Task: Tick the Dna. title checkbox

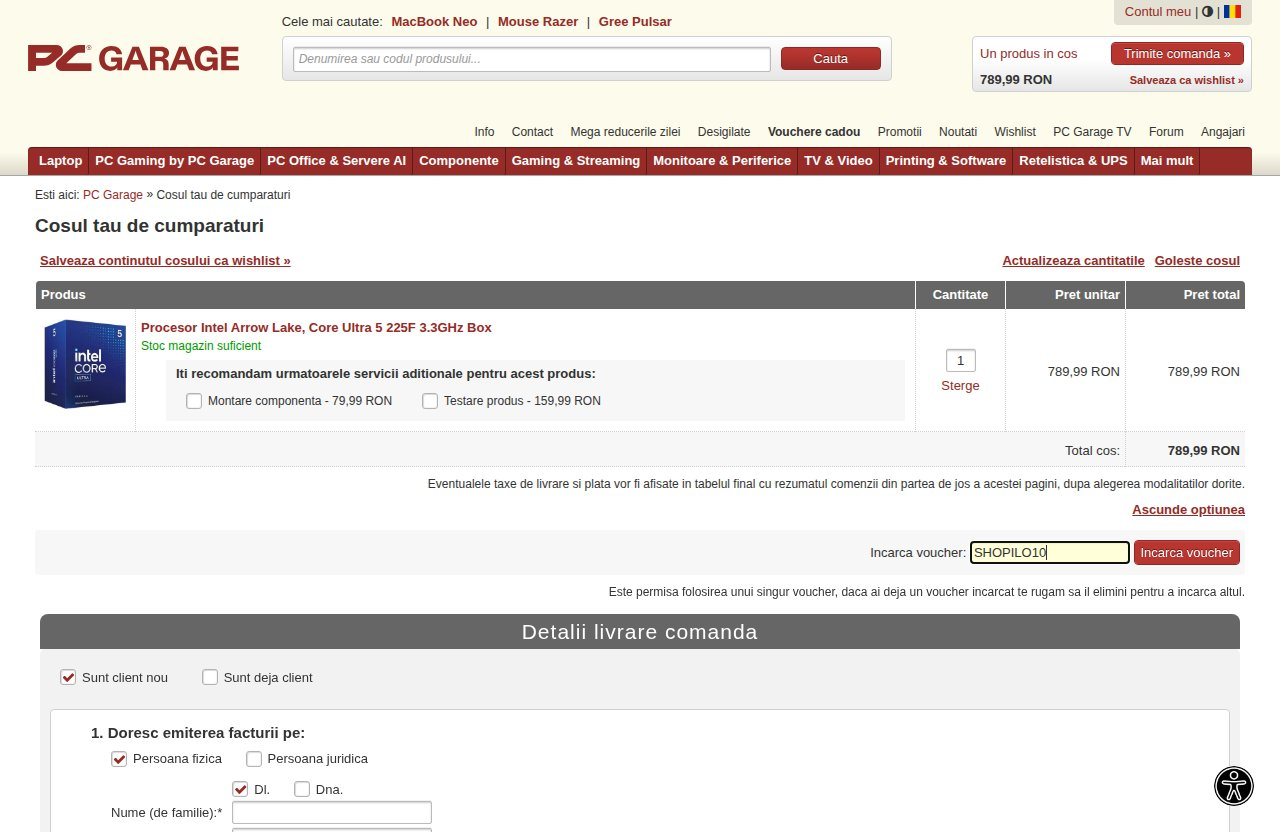Action: [302, 789]
